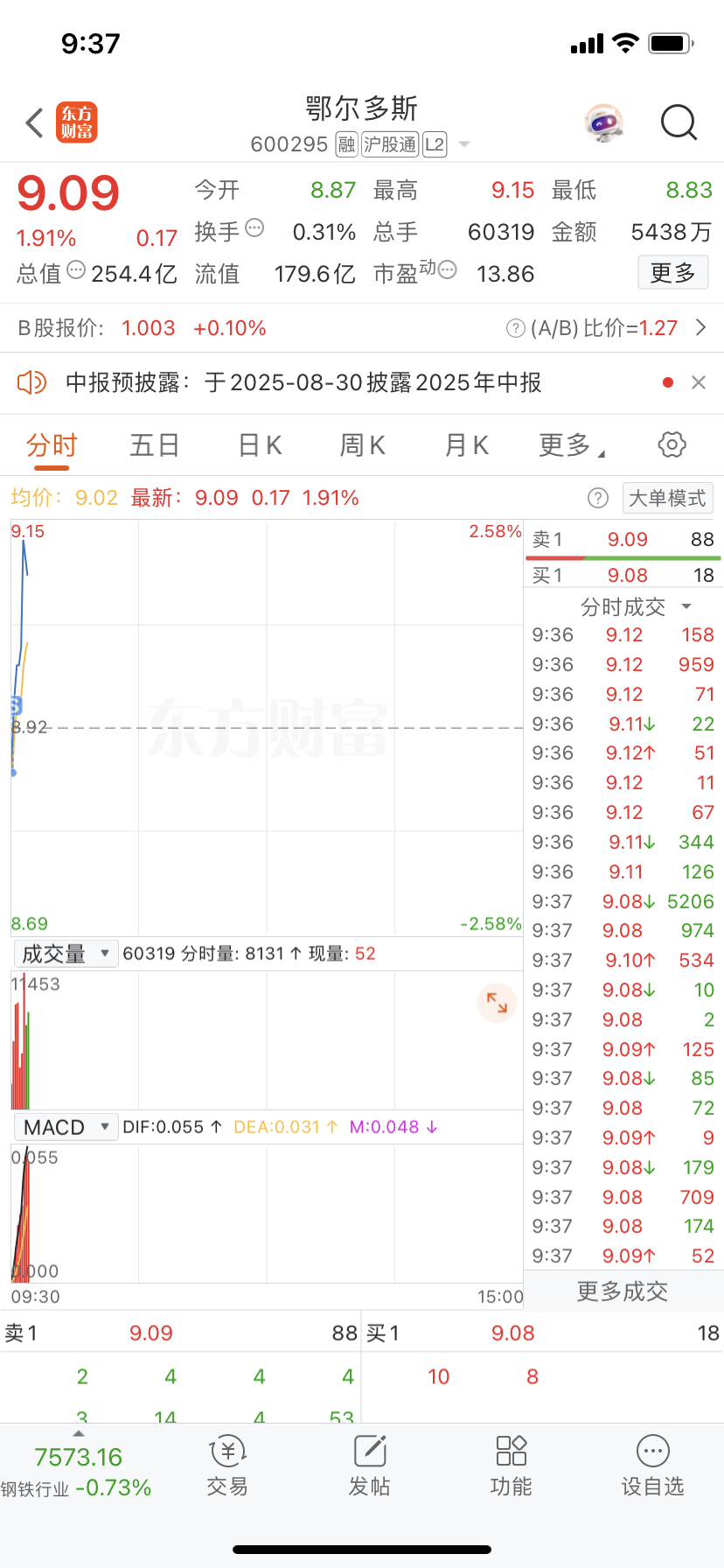
Task: Tap the 发帖 compose icon
Action: click(x=370, y=1451)
